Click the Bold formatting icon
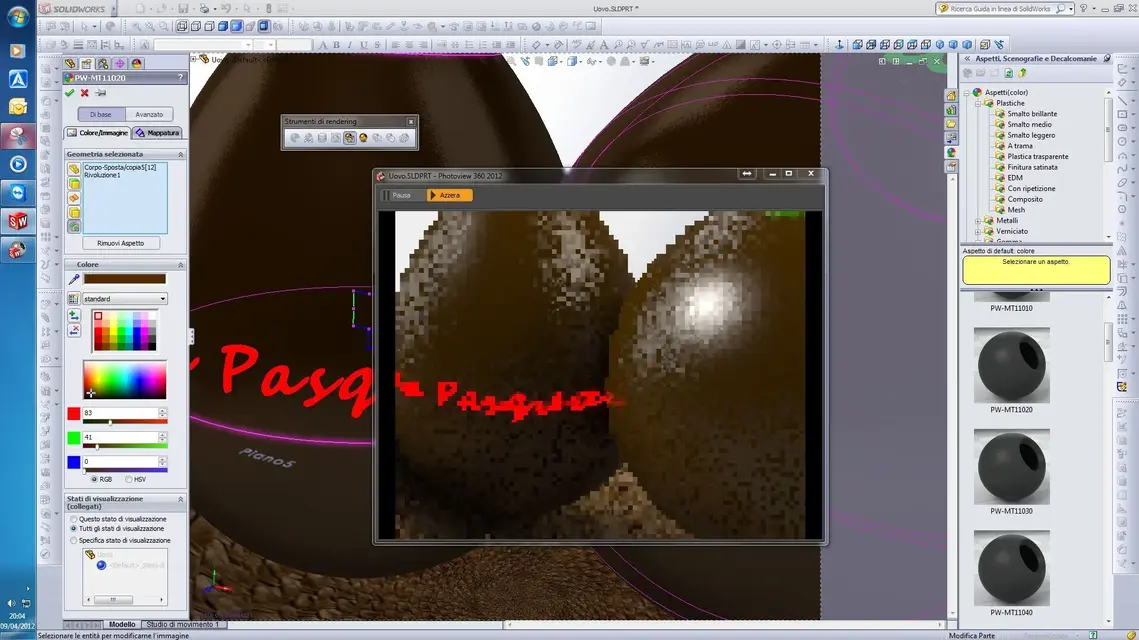The height and width of the screenshot is (640, 1139). point(336,45)
